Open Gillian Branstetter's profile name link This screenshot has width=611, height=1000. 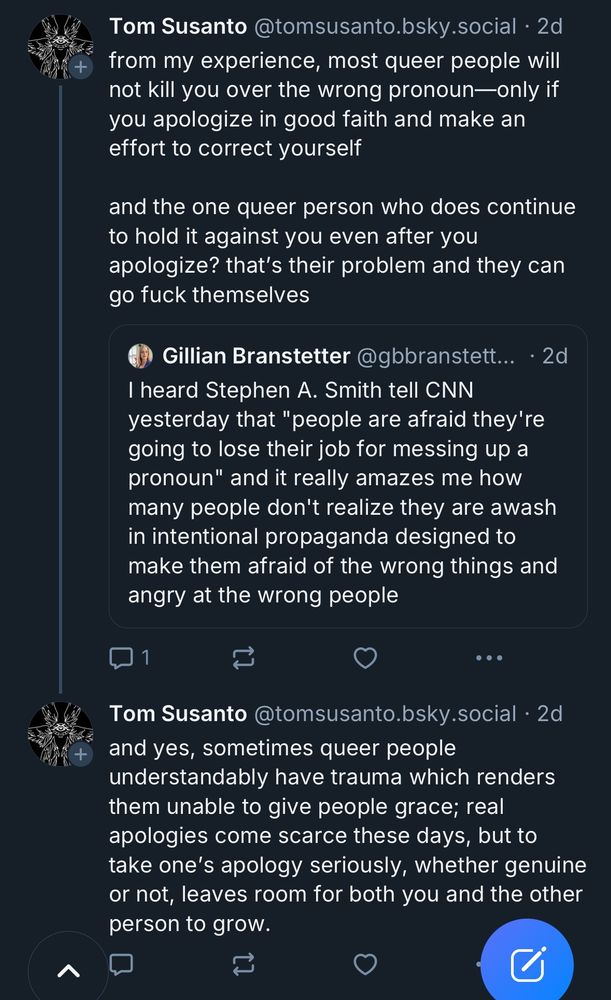[256, 356]
